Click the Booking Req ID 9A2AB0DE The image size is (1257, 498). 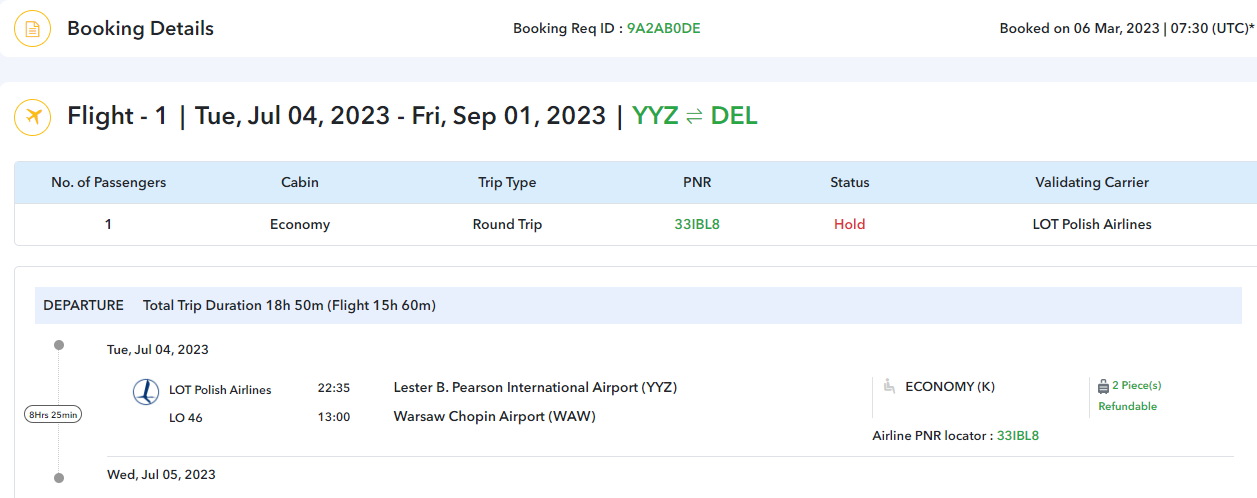pyautogui.click(x=663, y=29)
